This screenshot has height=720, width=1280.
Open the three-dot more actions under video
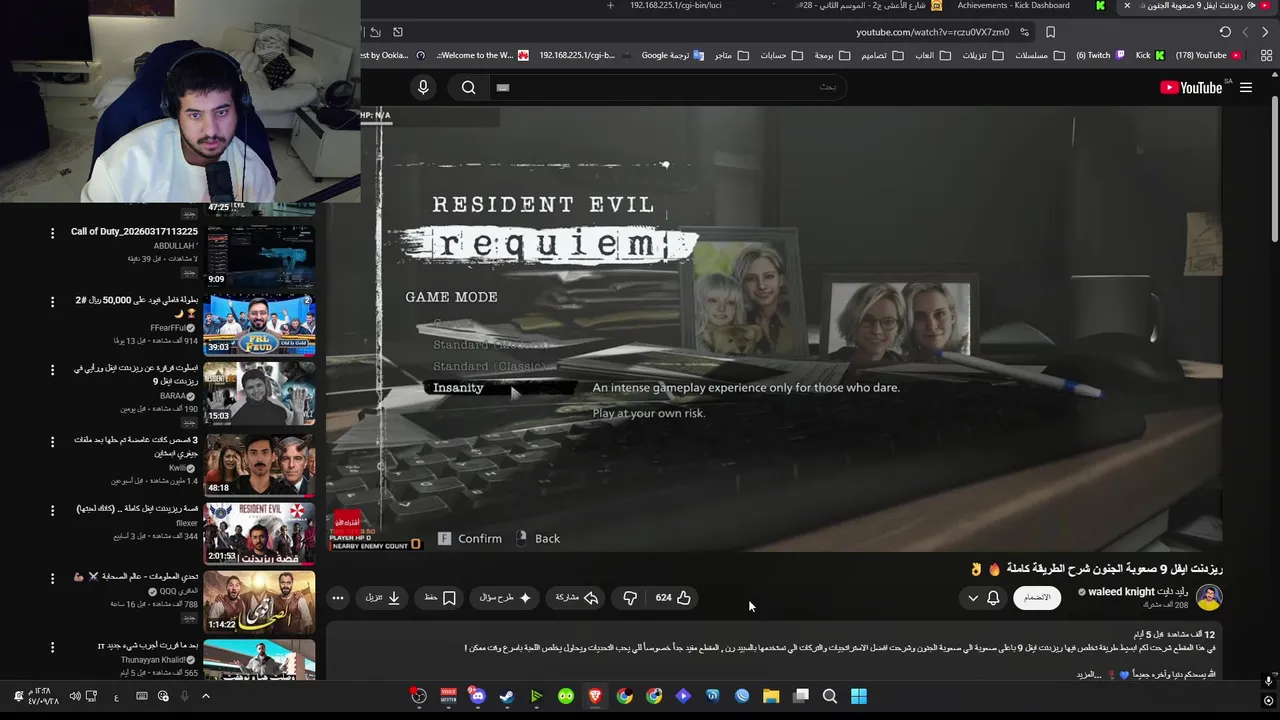point(338,598)
